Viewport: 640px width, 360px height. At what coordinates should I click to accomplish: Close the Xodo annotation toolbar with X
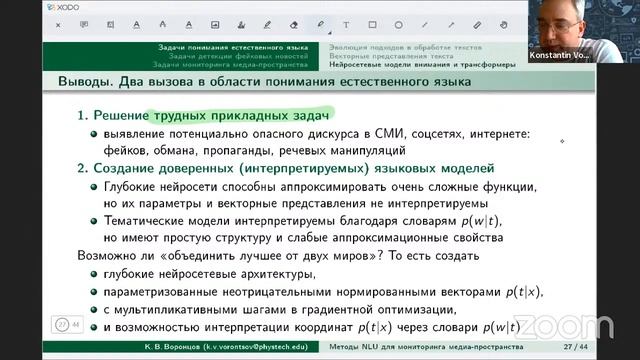[58, 25]
